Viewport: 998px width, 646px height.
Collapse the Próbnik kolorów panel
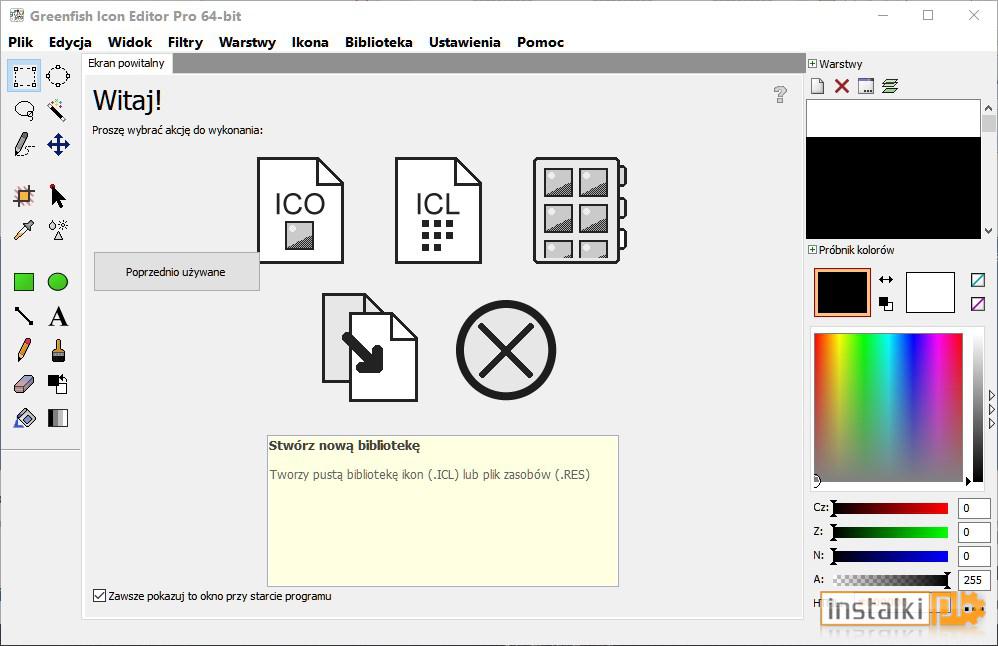(812, 249)
